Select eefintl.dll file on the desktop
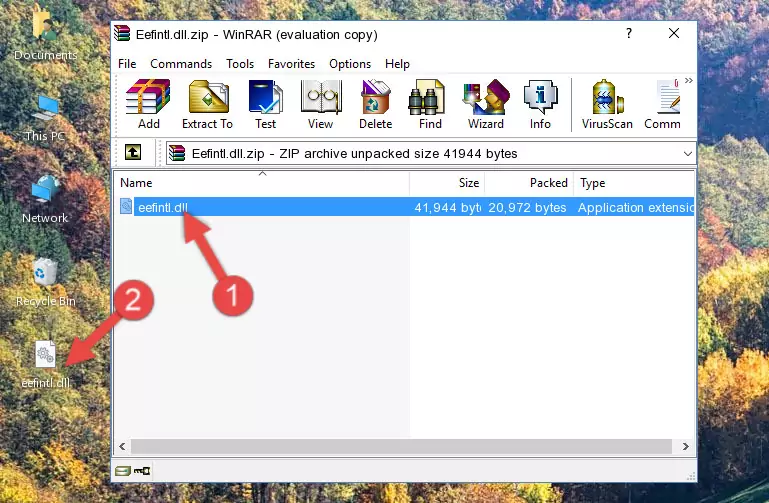Screen dimensions: 769x503 point(46,365)
